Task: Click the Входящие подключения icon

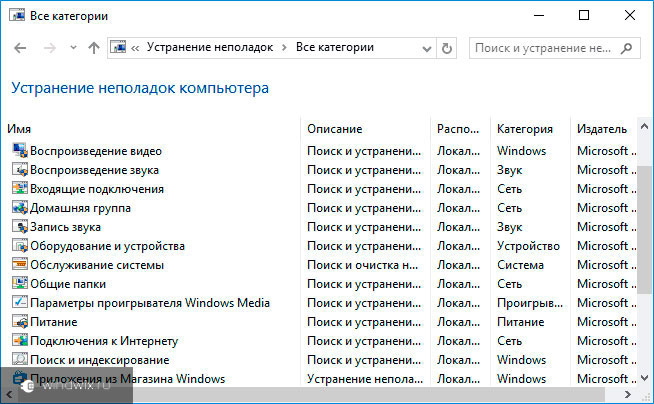Action: click(20, 188)
